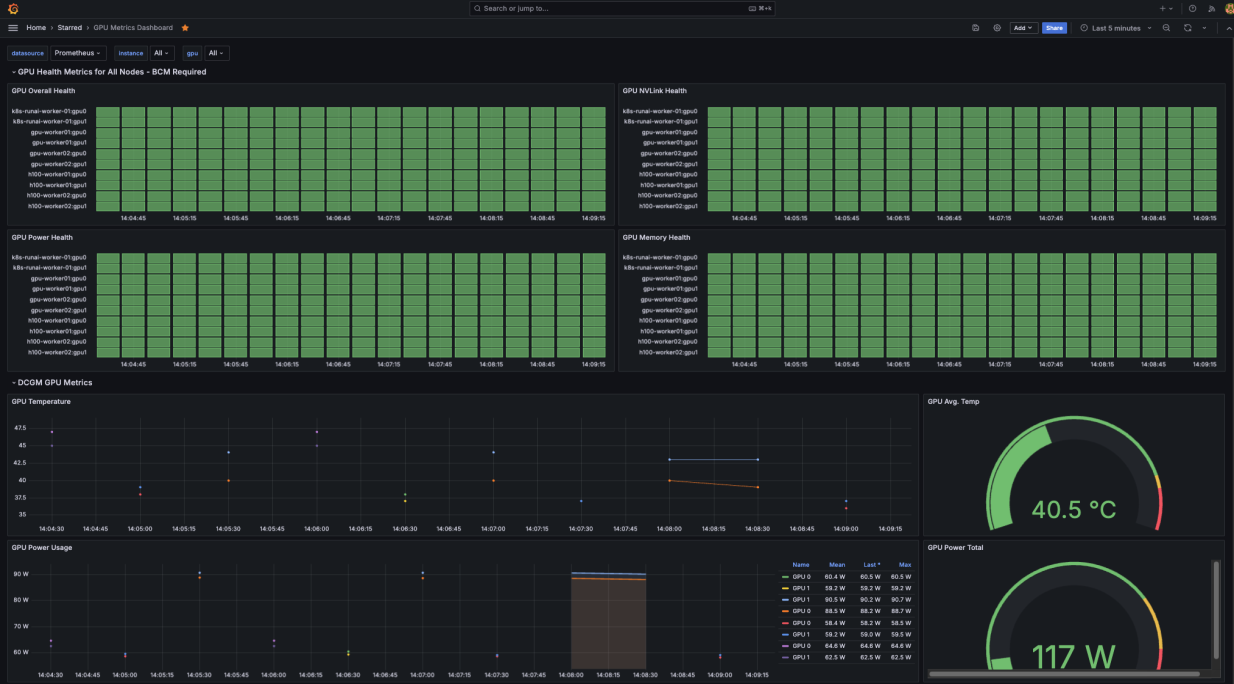Open GPU Overall Health panel title
The height and width of the screenshot is (684, 1234).
43,91
